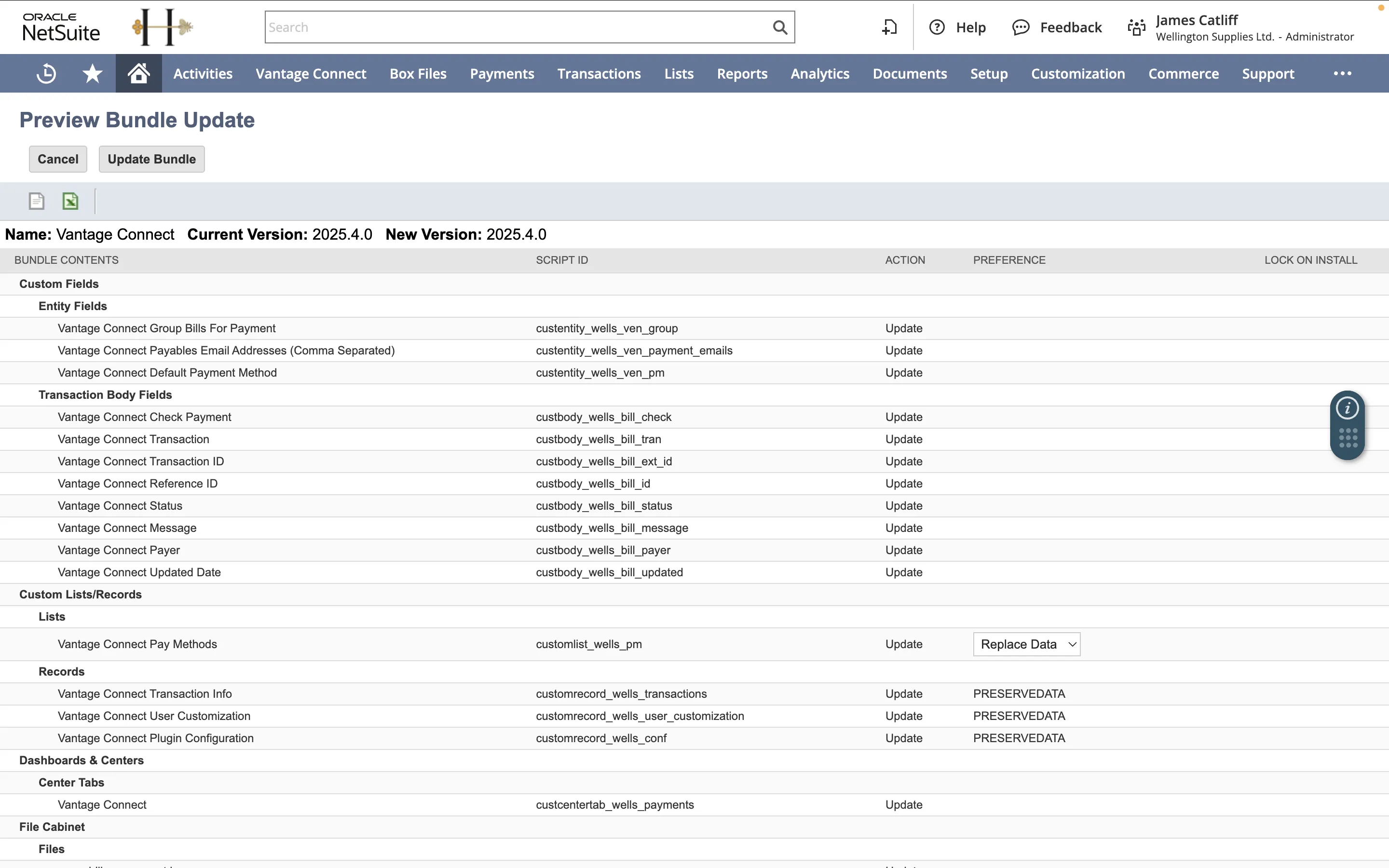Go to the Home icon tab

tap(139, 73)
